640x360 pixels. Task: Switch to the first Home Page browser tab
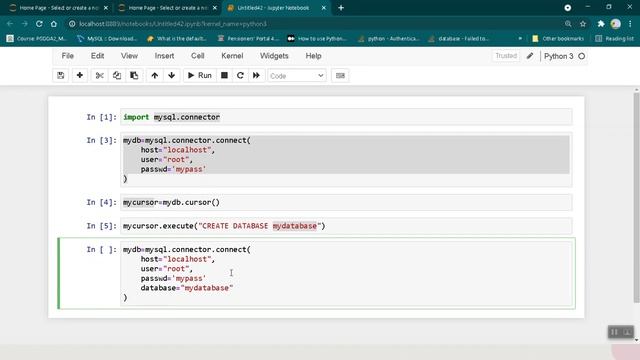pos(58,8)
